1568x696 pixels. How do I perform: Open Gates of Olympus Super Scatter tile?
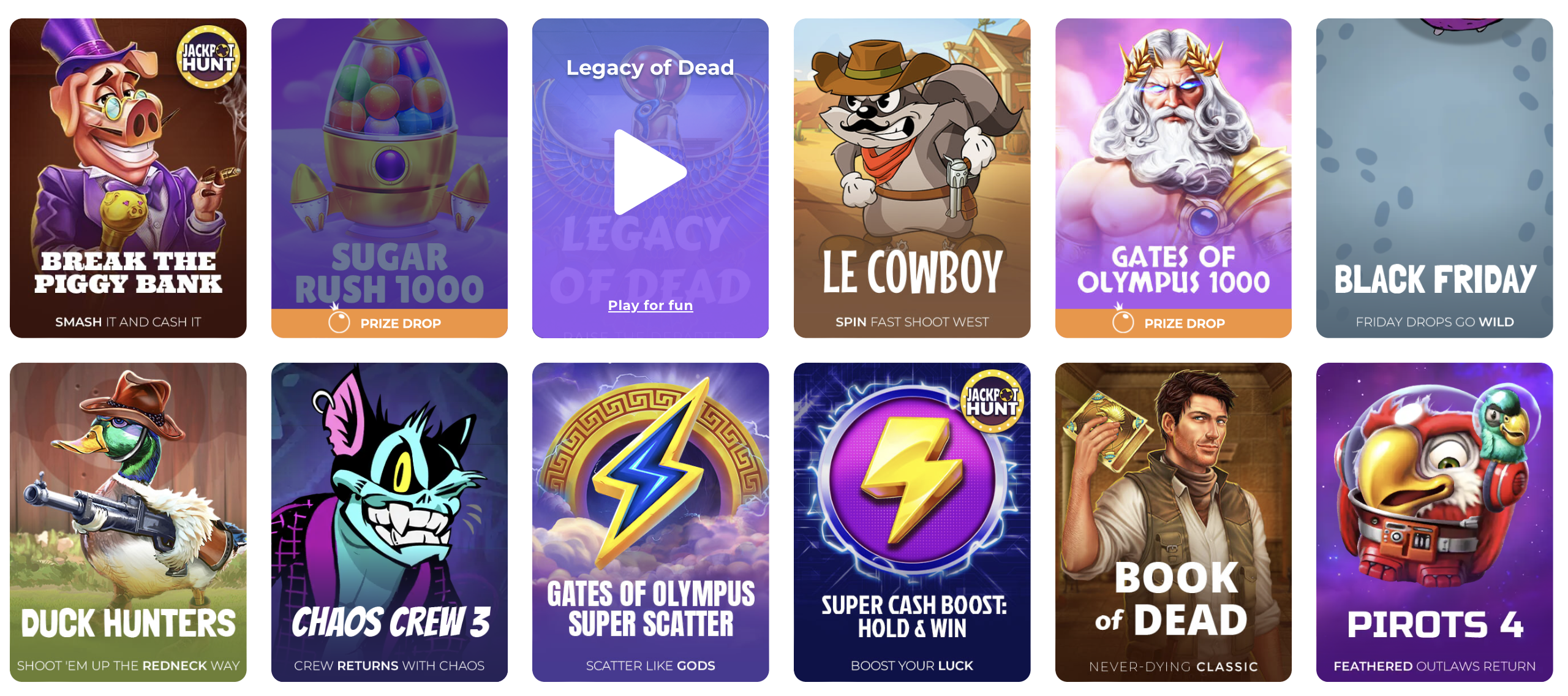[x=650, y=522]
